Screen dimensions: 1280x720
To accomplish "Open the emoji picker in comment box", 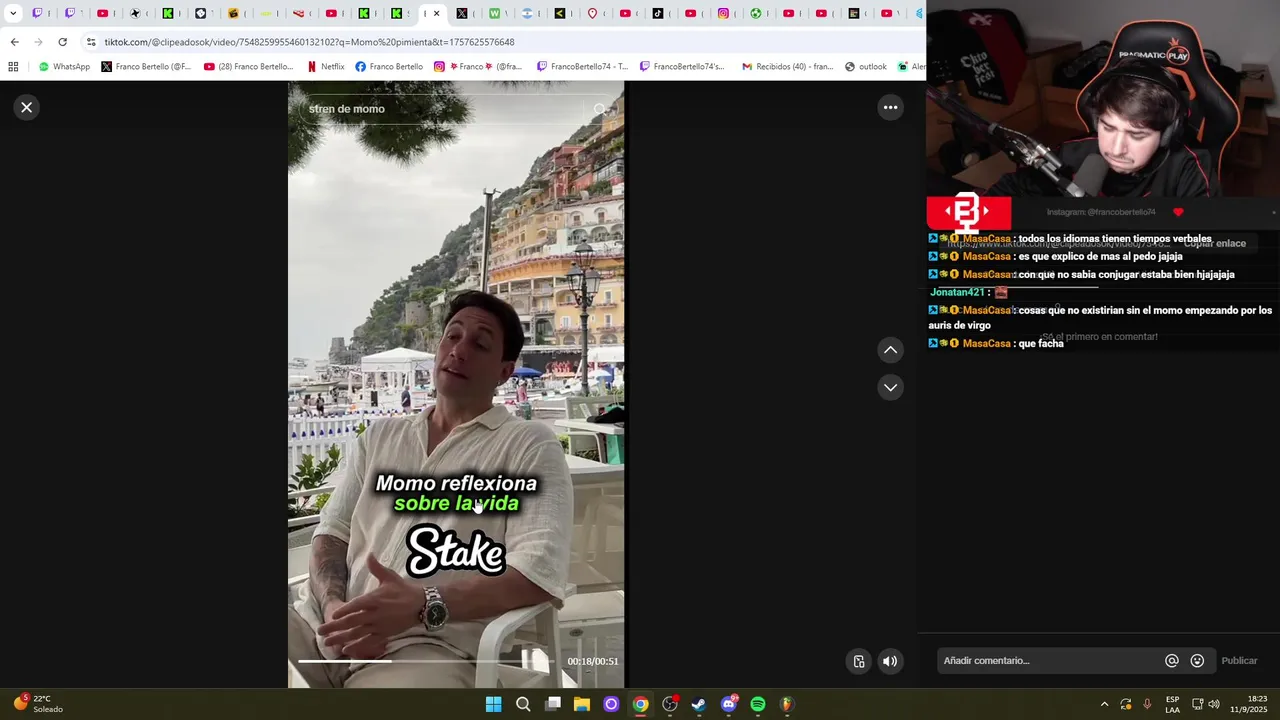I will (1197, 661).
